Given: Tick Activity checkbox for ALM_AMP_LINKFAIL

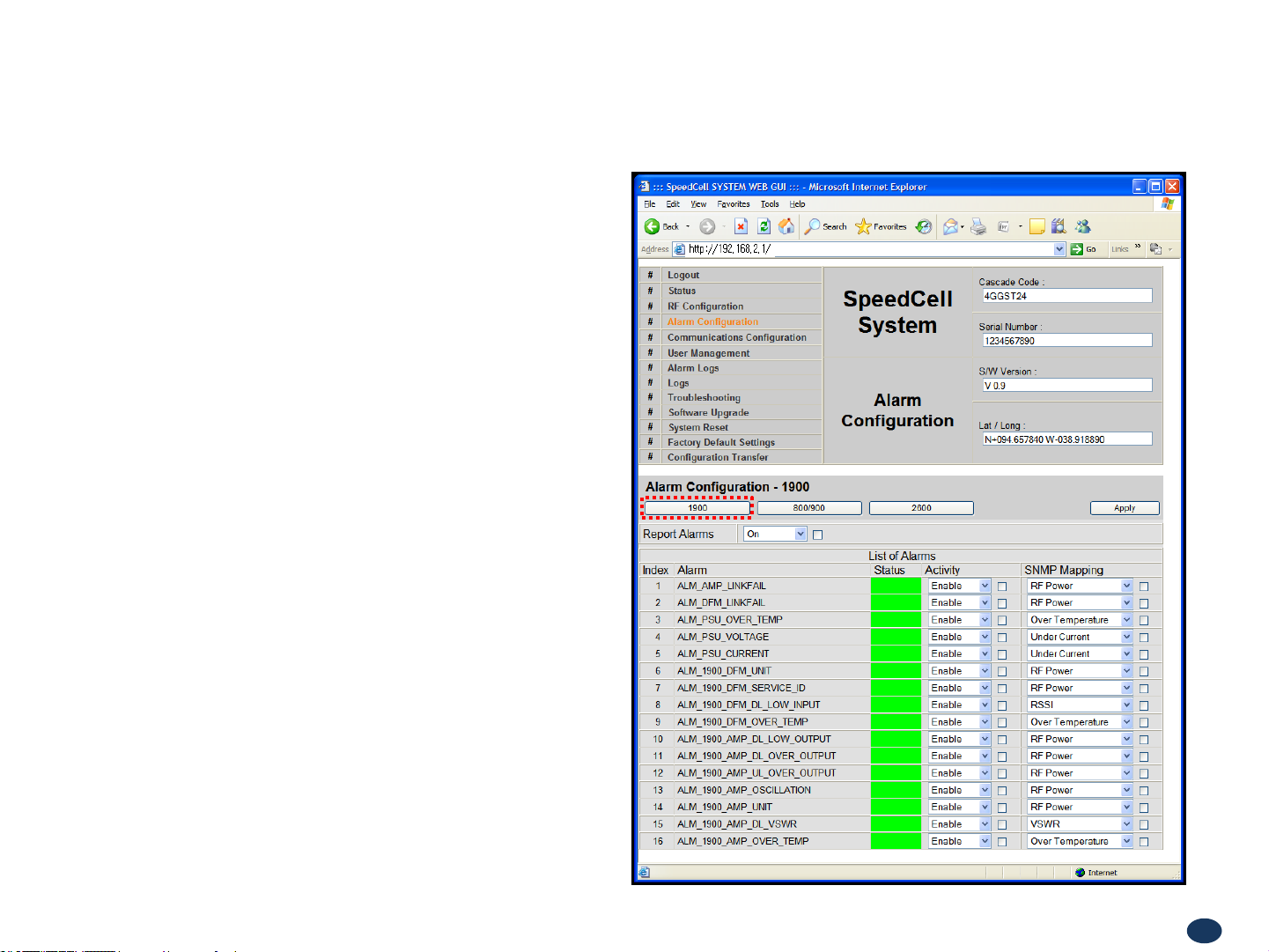Looking at the screenshot, I should [1002, 587].
